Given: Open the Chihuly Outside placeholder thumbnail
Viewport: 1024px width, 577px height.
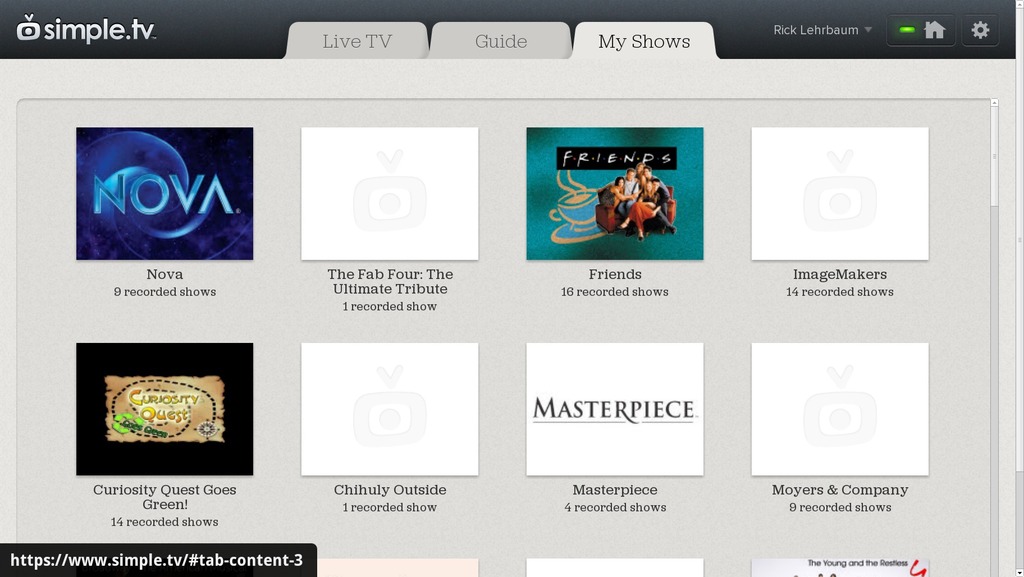Looking at the screenshot, I should pos(390,409).
